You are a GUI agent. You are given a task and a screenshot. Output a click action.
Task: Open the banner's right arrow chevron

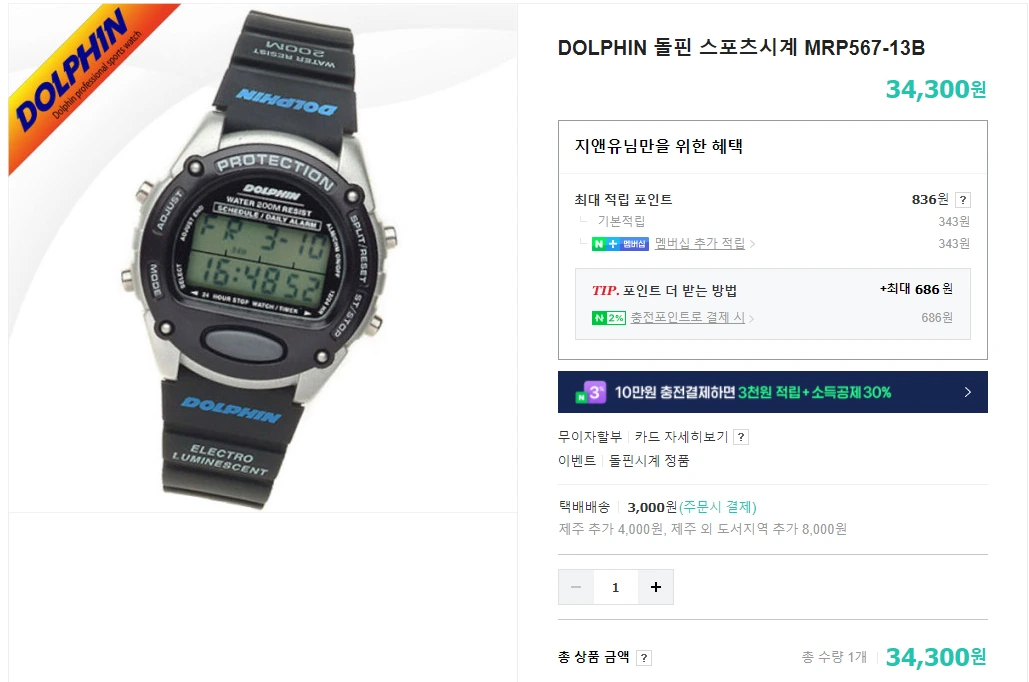click(967, 392)
